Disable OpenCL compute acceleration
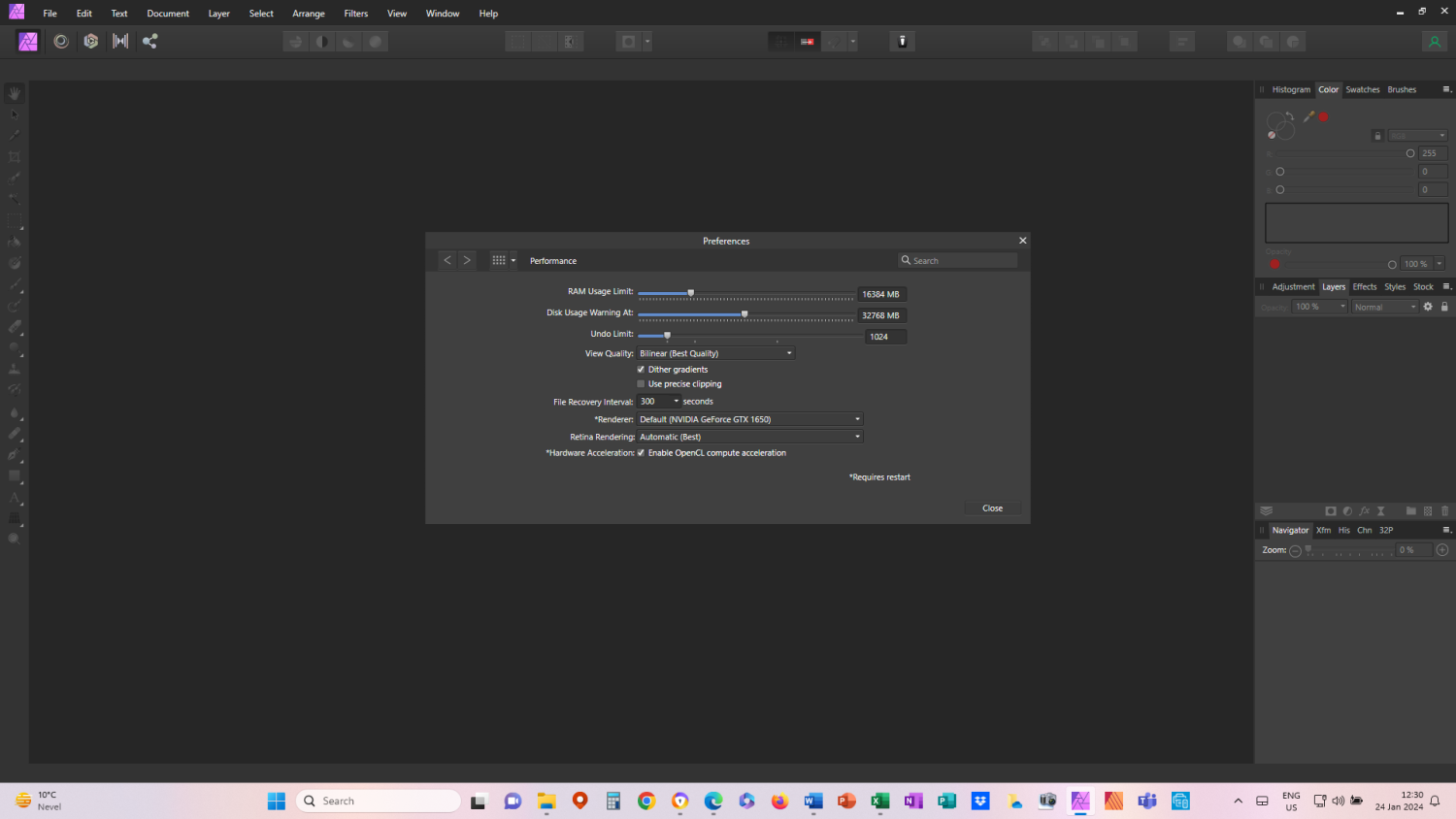 coord(641,452)
